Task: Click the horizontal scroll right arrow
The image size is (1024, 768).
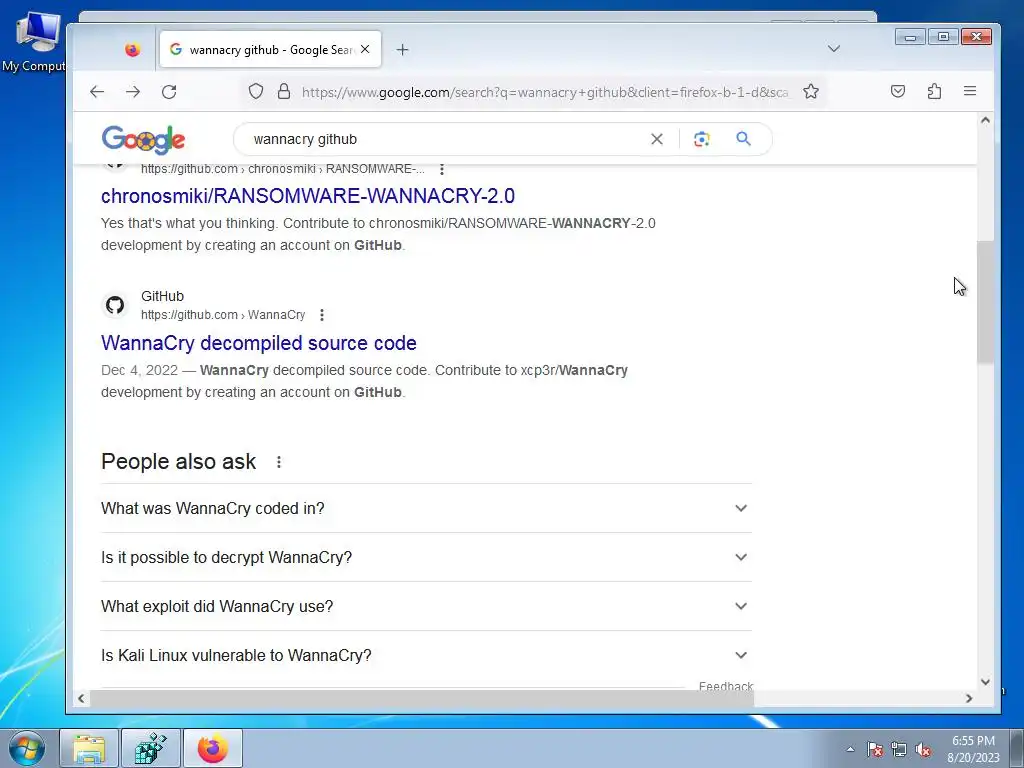Action: coord(969,698)
